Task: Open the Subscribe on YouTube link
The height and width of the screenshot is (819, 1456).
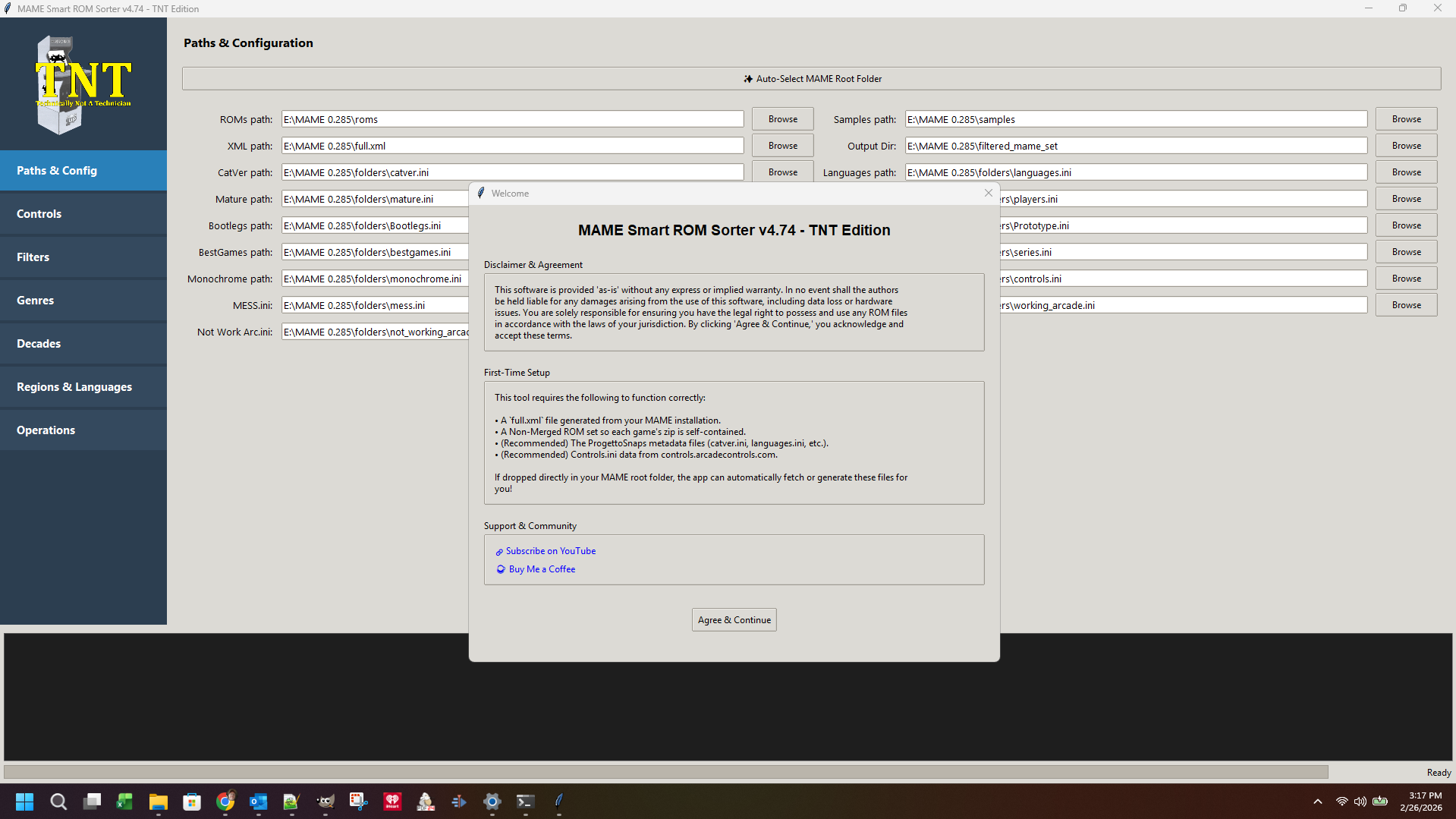Action: [550, 551]
